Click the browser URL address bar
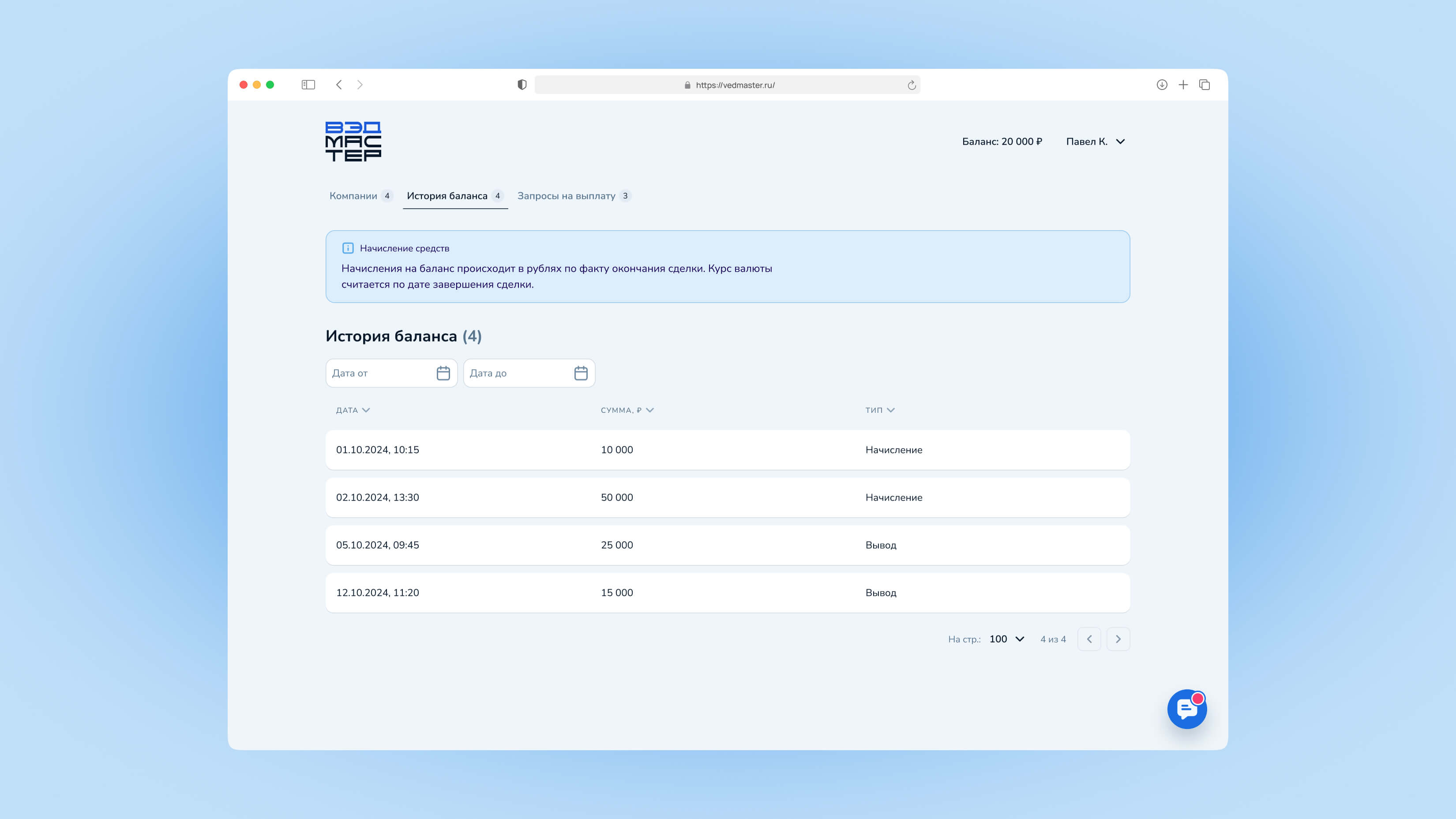Image resolution: width=1456 pixels, height=819 pixels. tap(735, 85)
